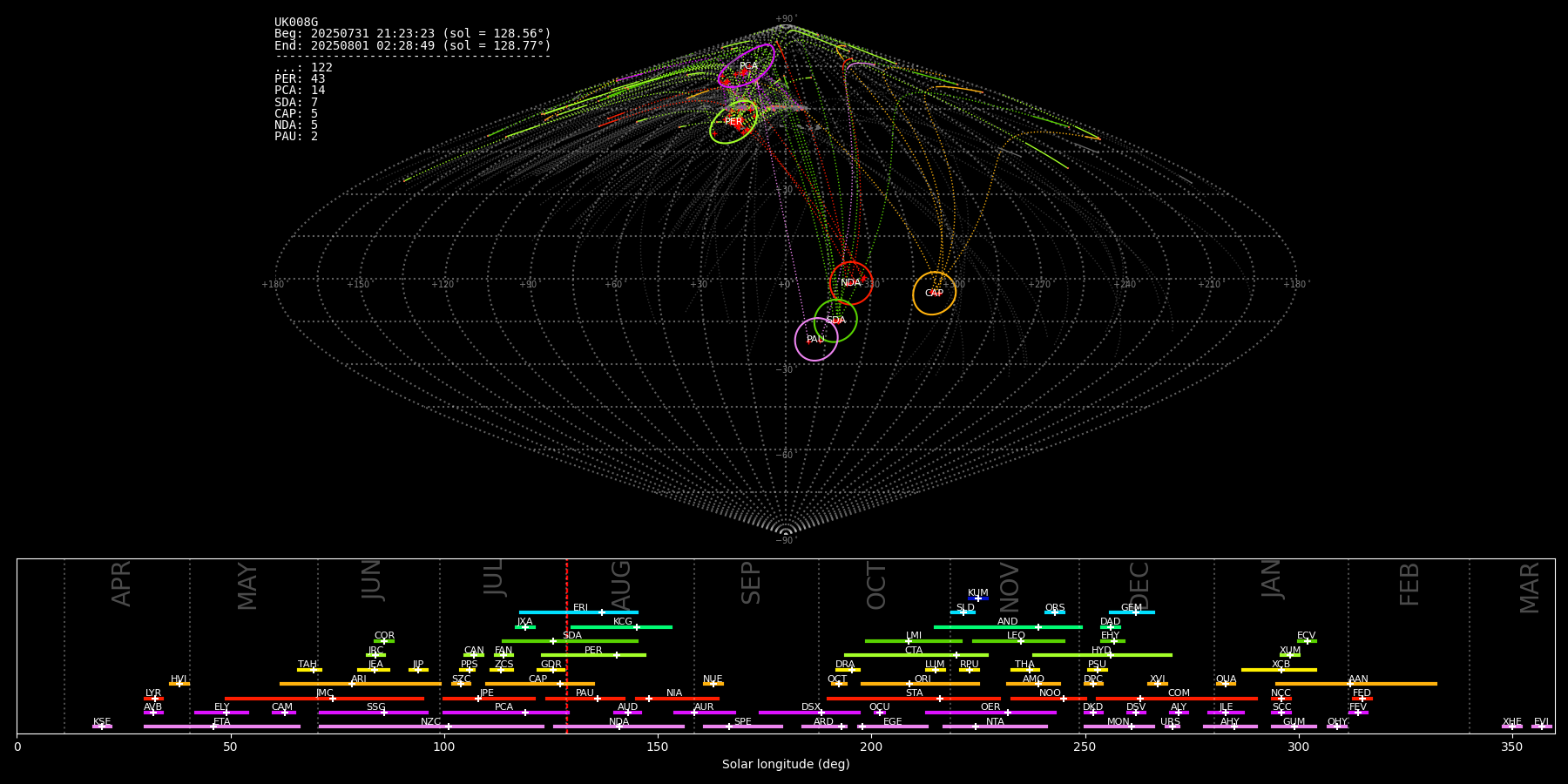This screenshot has width=1568, height=784.
Task: Click the EVI shower bar
Action: (x=1542, y=727)
